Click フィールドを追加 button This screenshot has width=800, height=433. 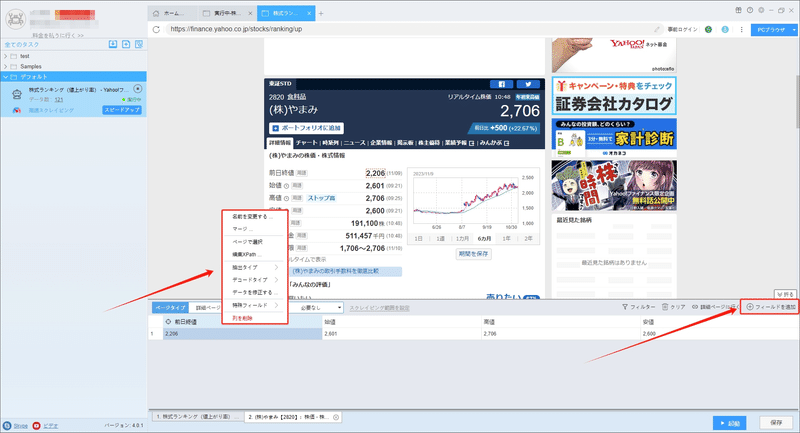(x=770, y=307)
